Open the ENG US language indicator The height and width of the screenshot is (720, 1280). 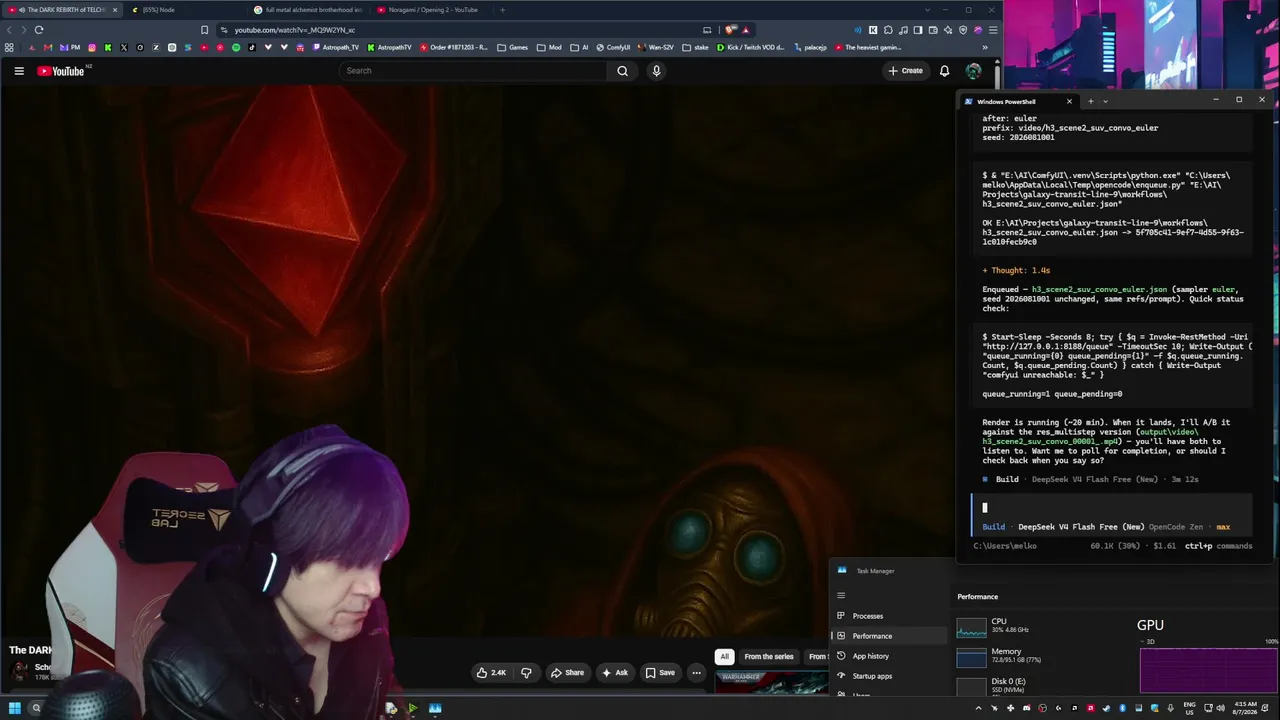(1189, 708)
